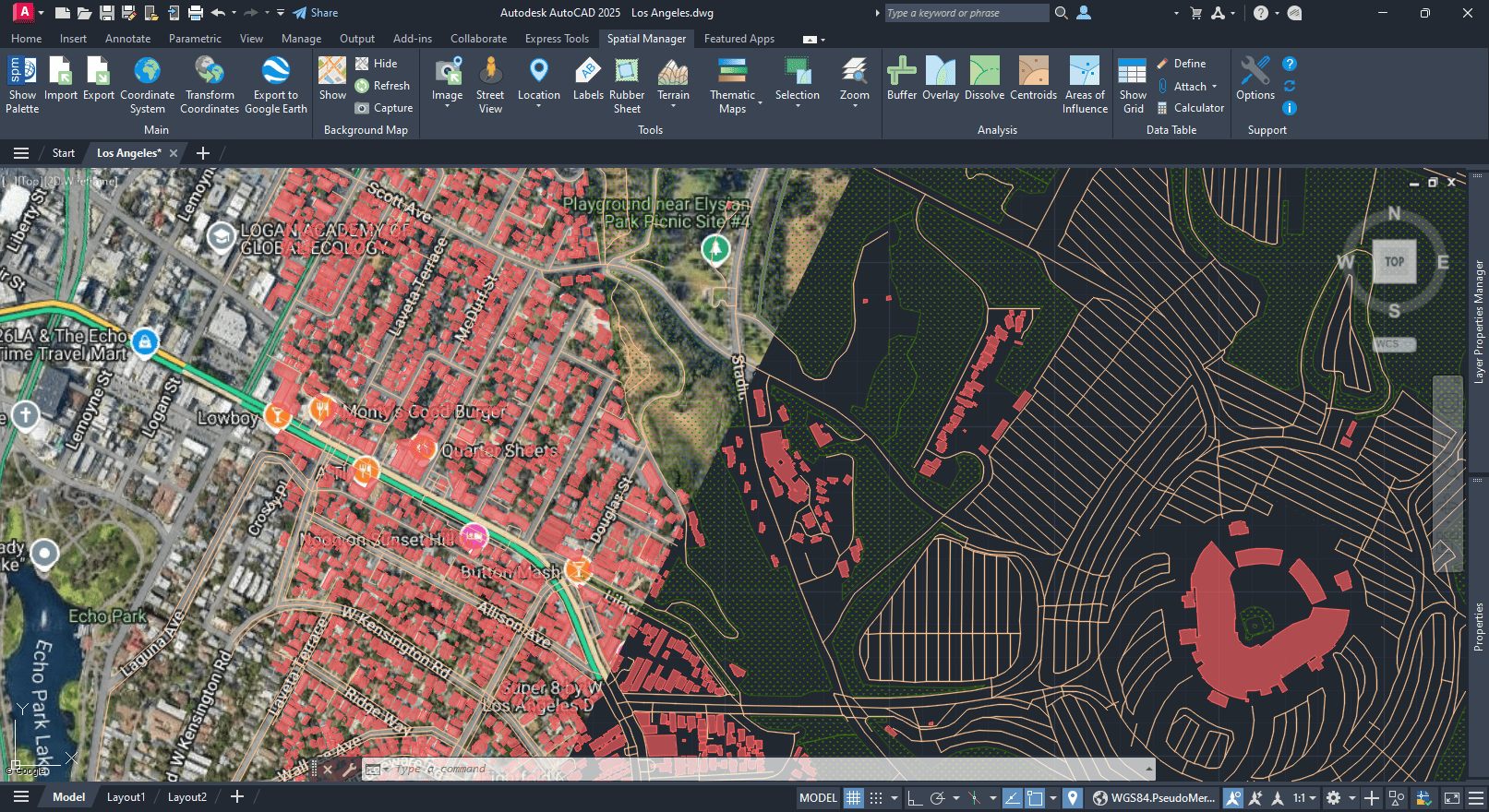Toggle drawing grid display in status bar

tap(854, 798)
